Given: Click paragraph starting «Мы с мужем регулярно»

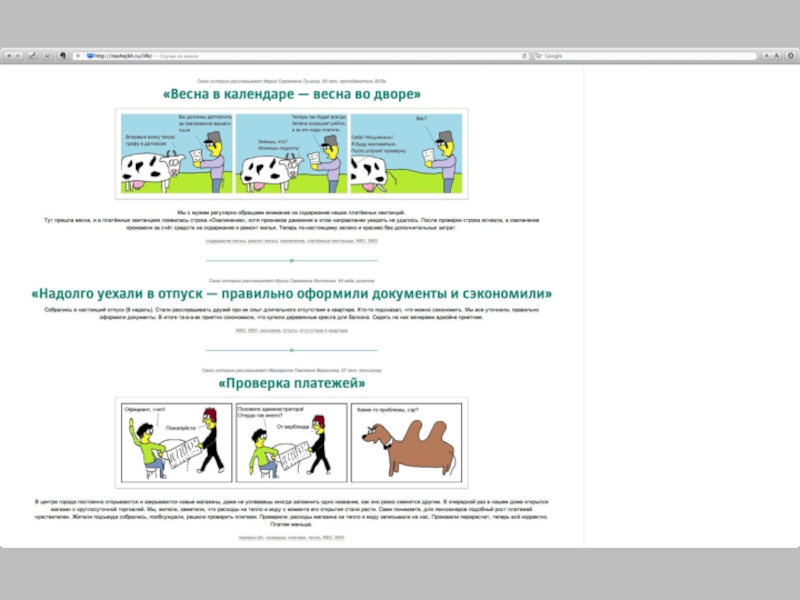Looking at the screenshot, I should pos(291,220).
